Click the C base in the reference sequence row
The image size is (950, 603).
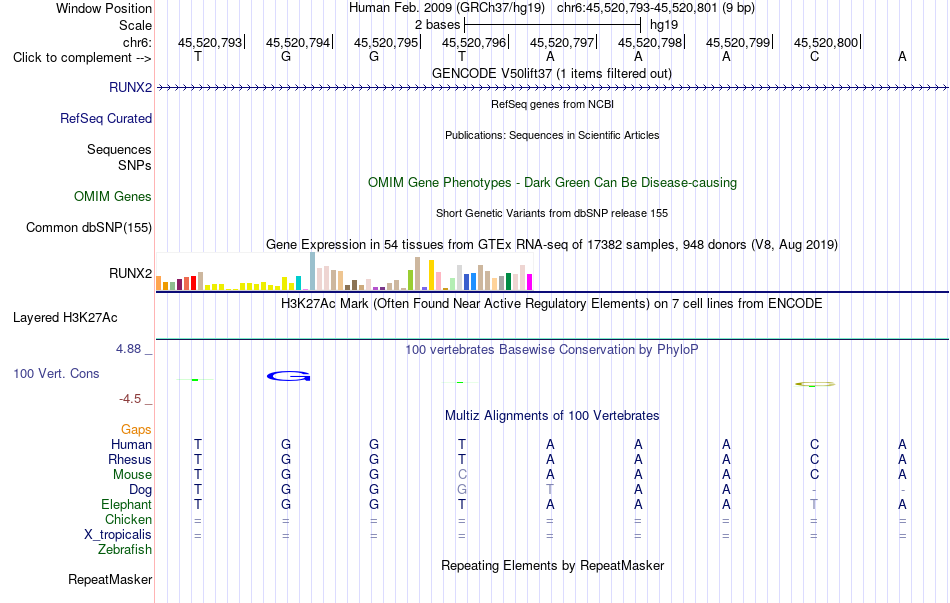(x=814, y=57)
